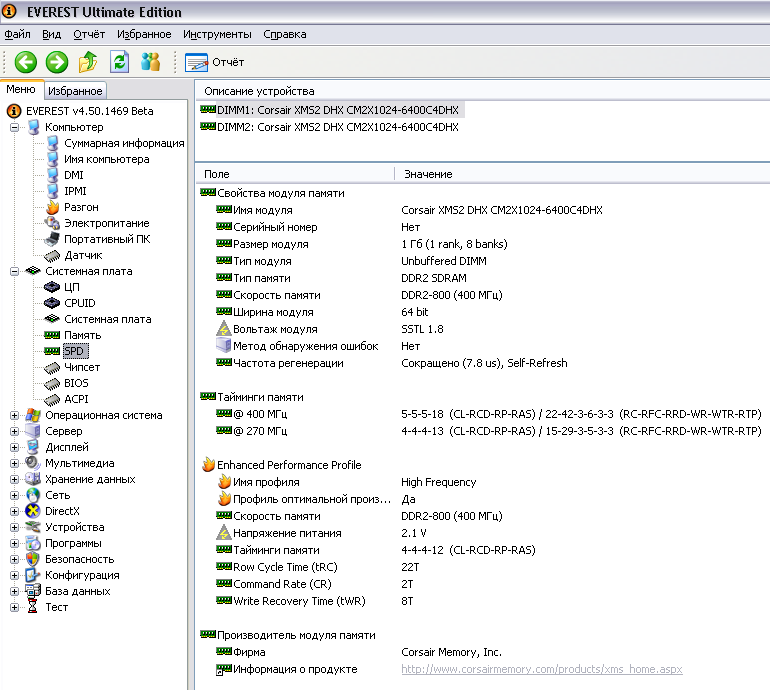The image size is (770, 690).
Task: Click the green Forward arrow toolbar icon
Action: coord(57,62)
